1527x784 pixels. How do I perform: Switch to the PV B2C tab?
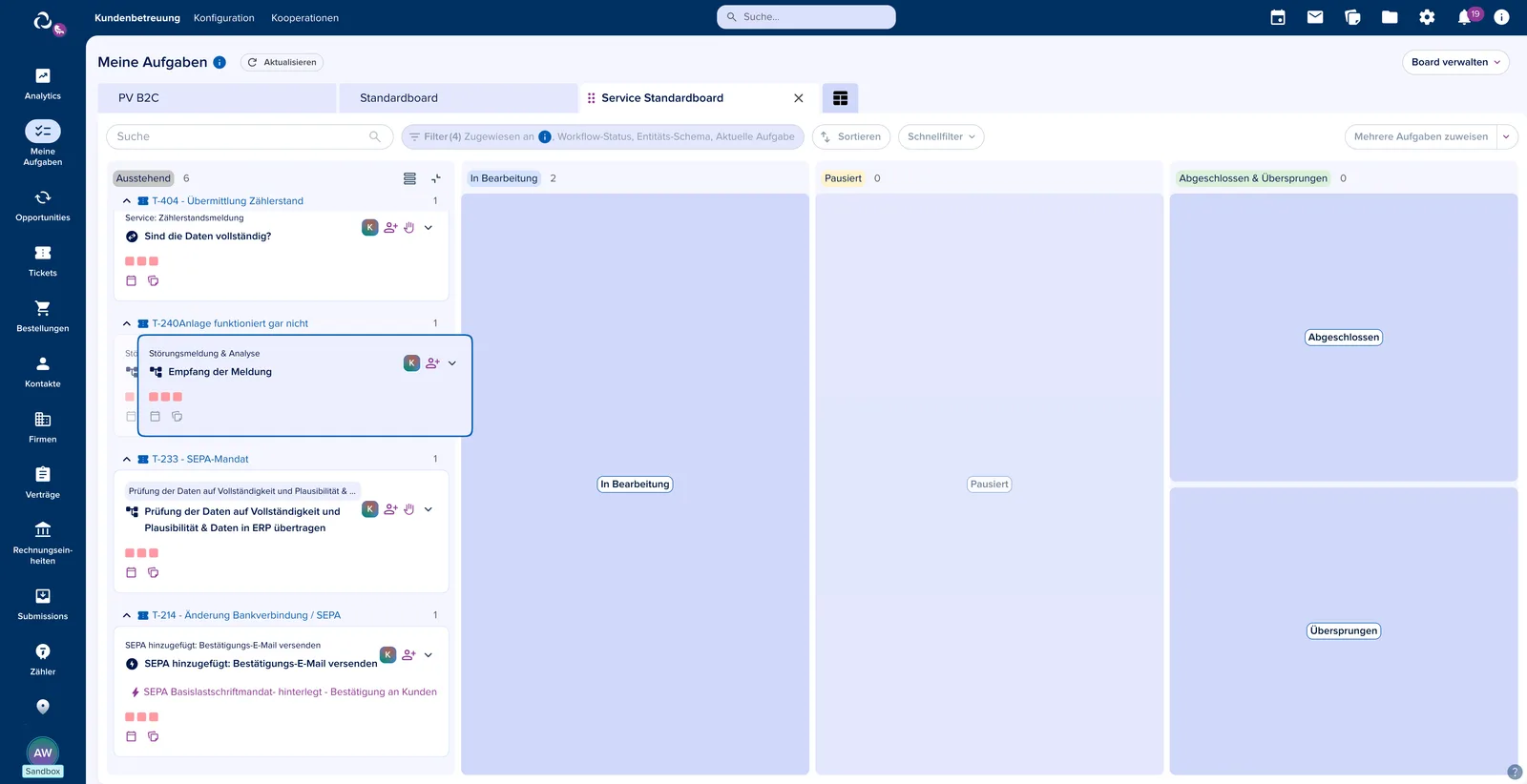click(x=217, y=98)
